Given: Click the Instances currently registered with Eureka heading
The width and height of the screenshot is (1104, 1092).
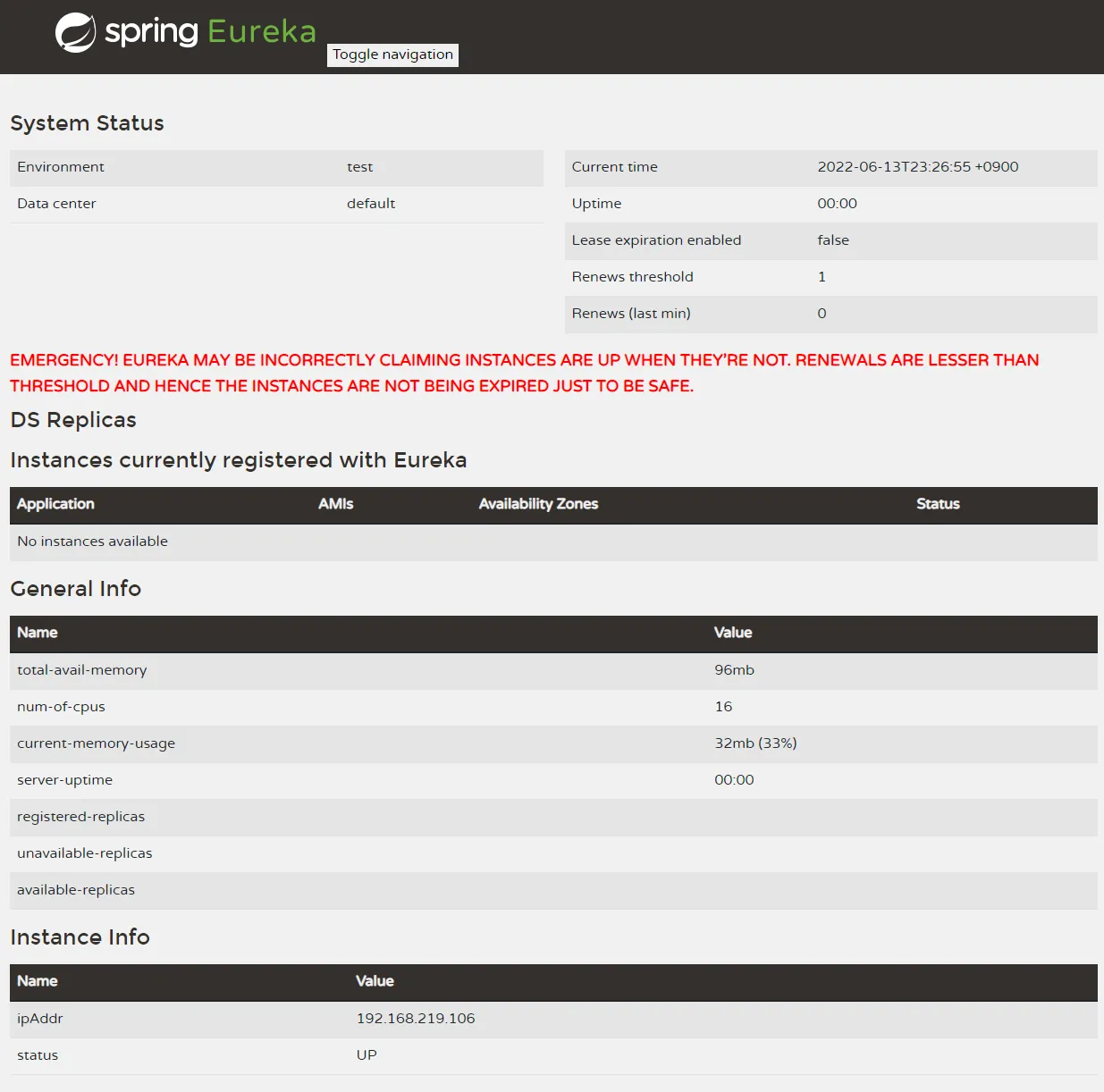Looking at the screenshot, I should [x=239, y=460].
